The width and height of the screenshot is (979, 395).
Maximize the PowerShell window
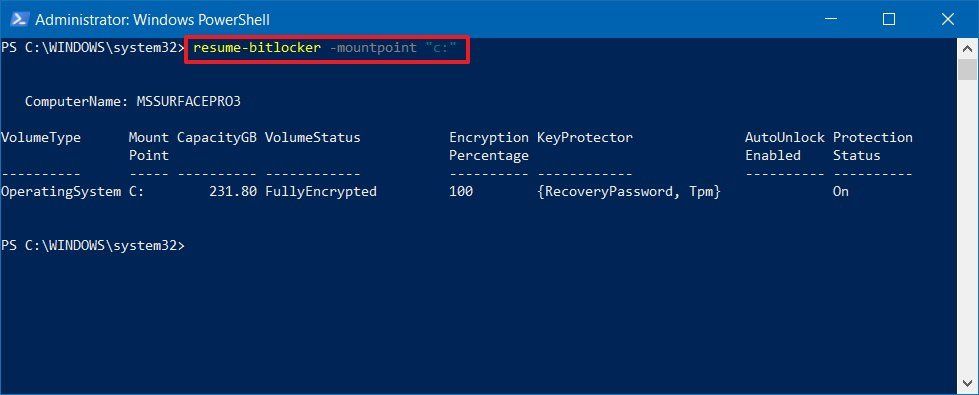pos(888,19)
